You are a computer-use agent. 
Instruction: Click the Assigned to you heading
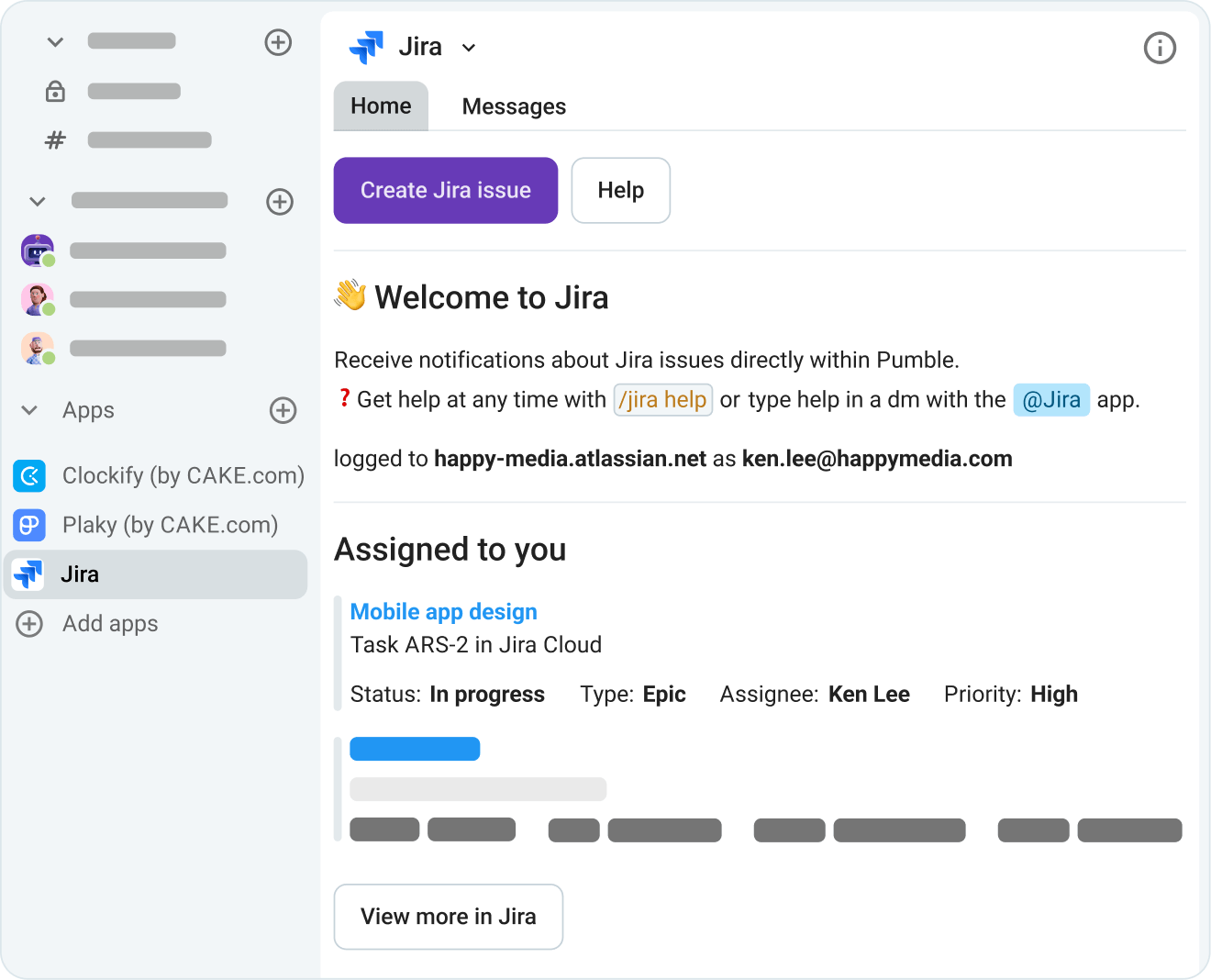[450, 550]
